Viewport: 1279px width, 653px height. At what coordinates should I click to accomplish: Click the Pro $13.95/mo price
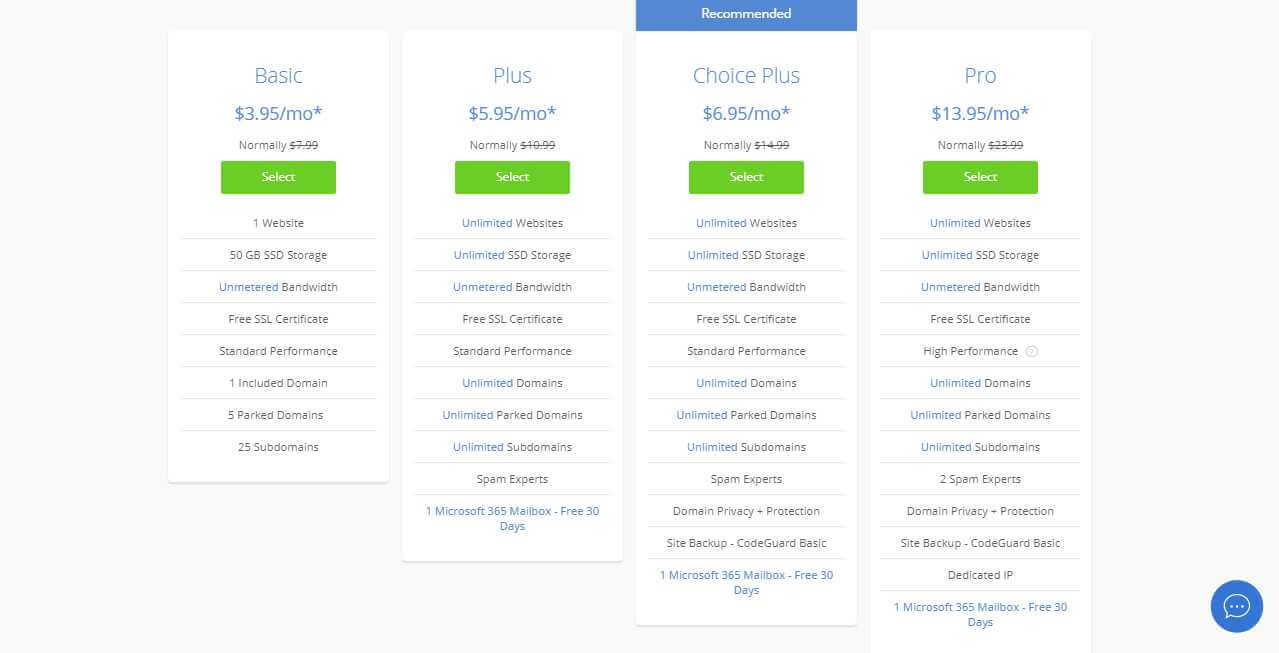[x=980, y=113]
